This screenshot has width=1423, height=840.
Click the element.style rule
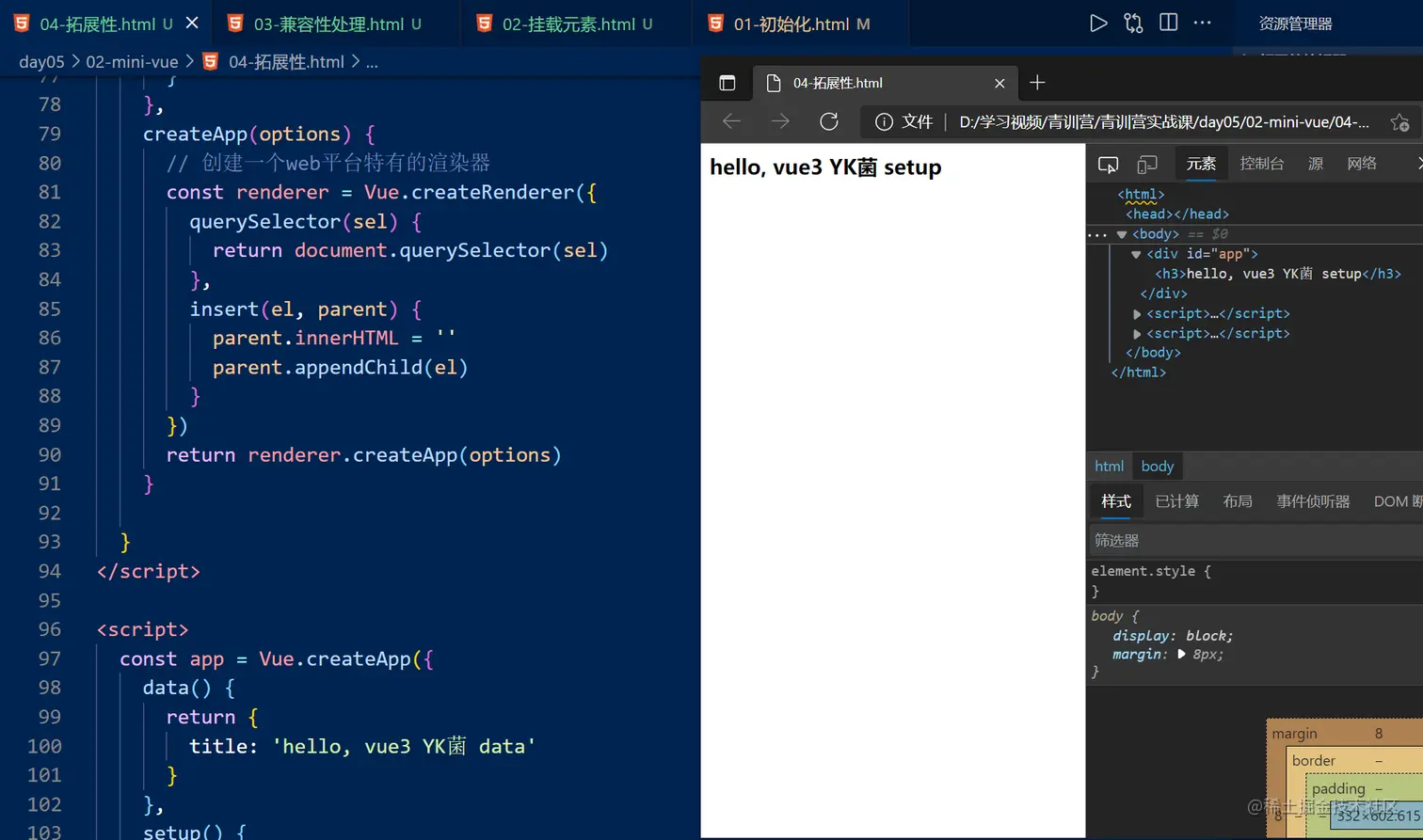click(1150, 571)
